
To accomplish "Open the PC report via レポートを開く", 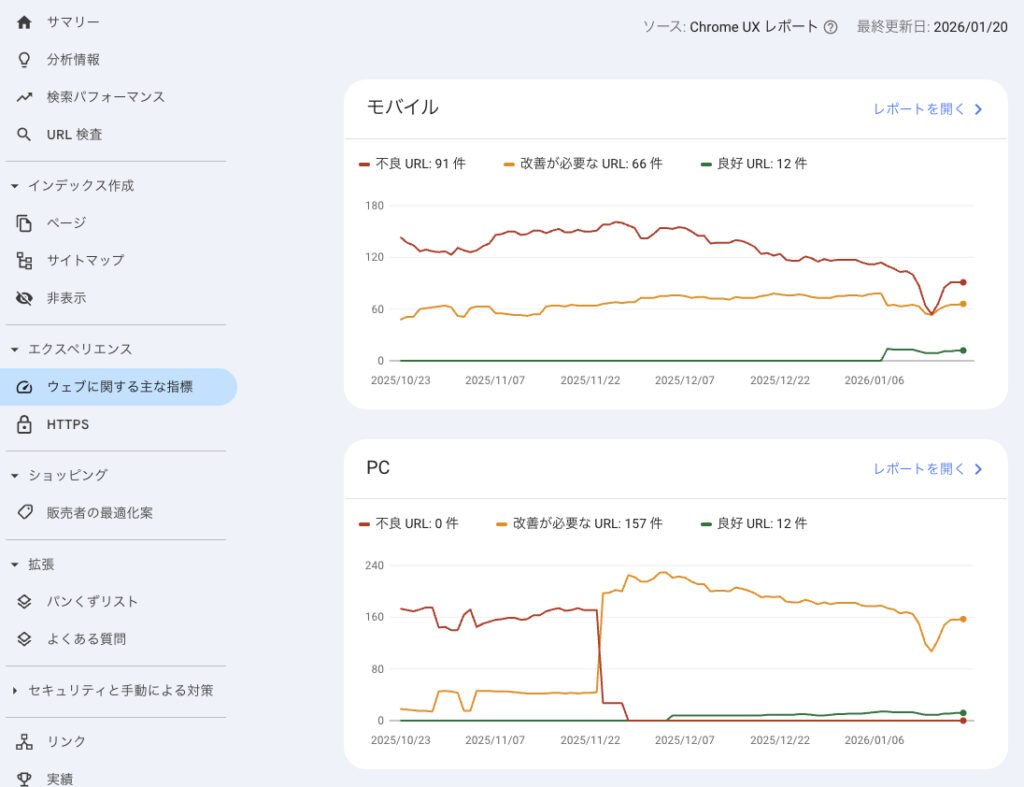I will pyautogui.click(x=928, y=469).
